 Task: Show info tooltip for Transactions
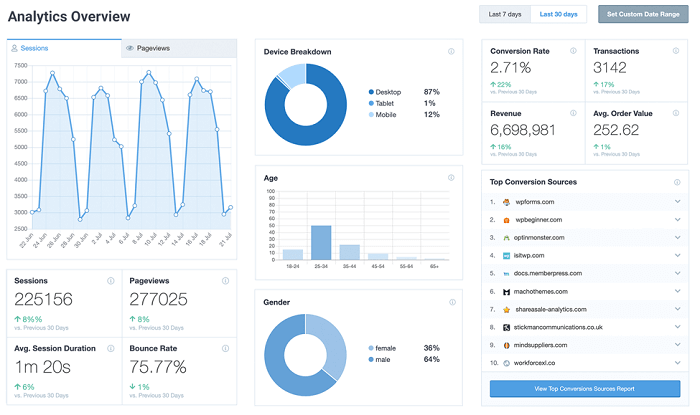click(x=676, y=51)
